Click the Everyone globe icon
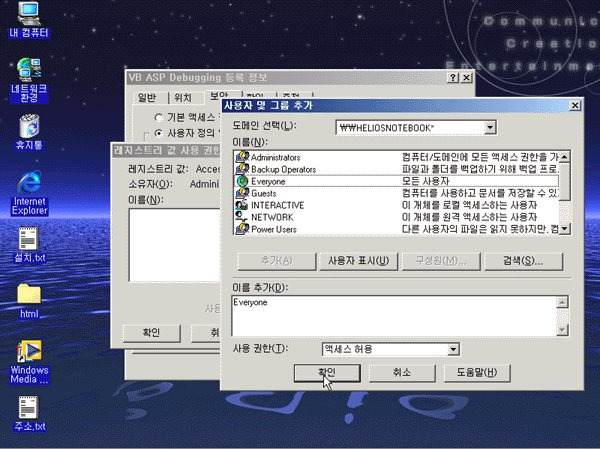The height and width of the screenshot is (450, 600). [242, 181]
